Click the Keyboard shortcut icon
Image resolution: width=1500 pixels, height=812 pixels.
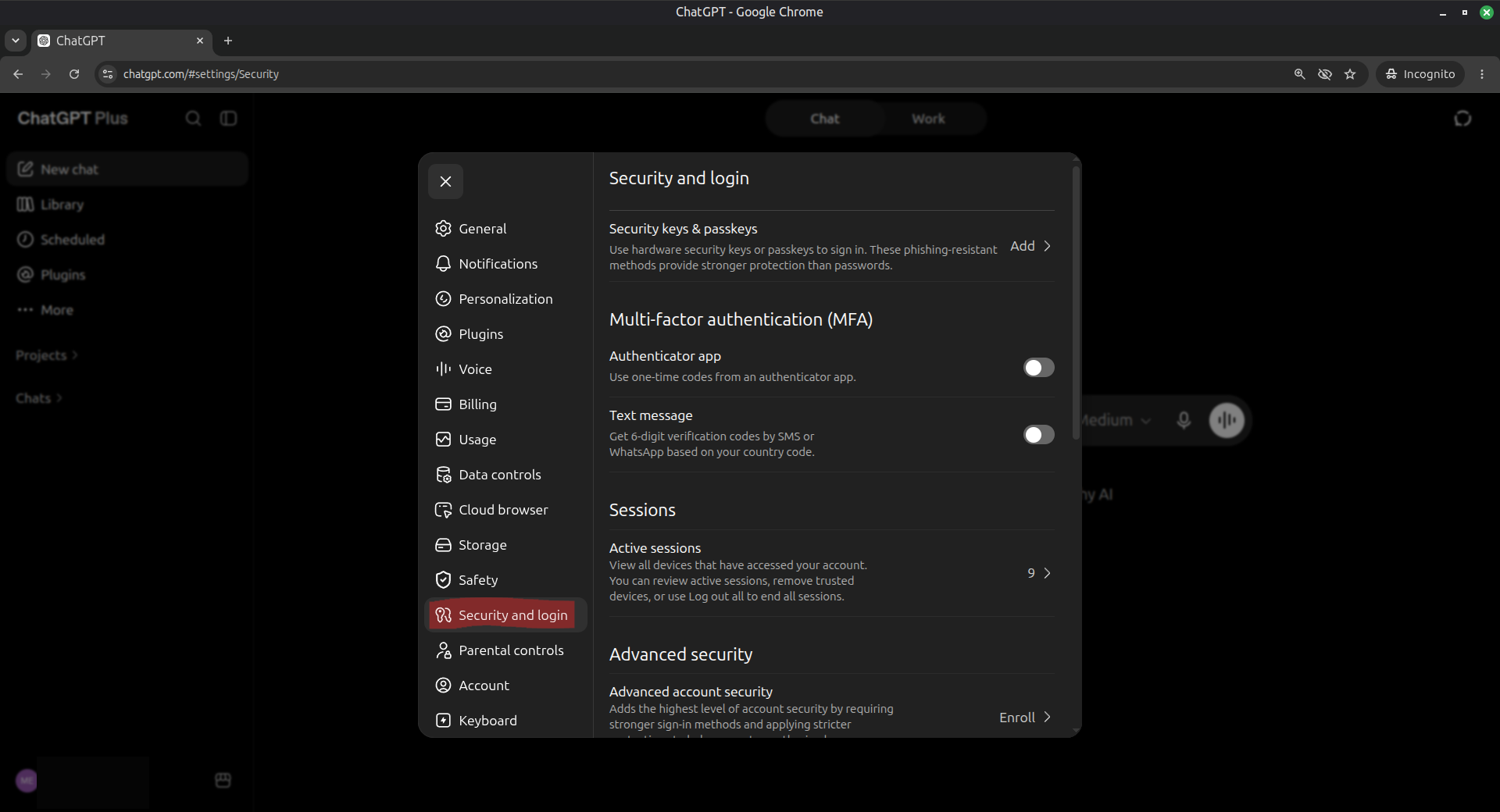click(x=443, y=721)
